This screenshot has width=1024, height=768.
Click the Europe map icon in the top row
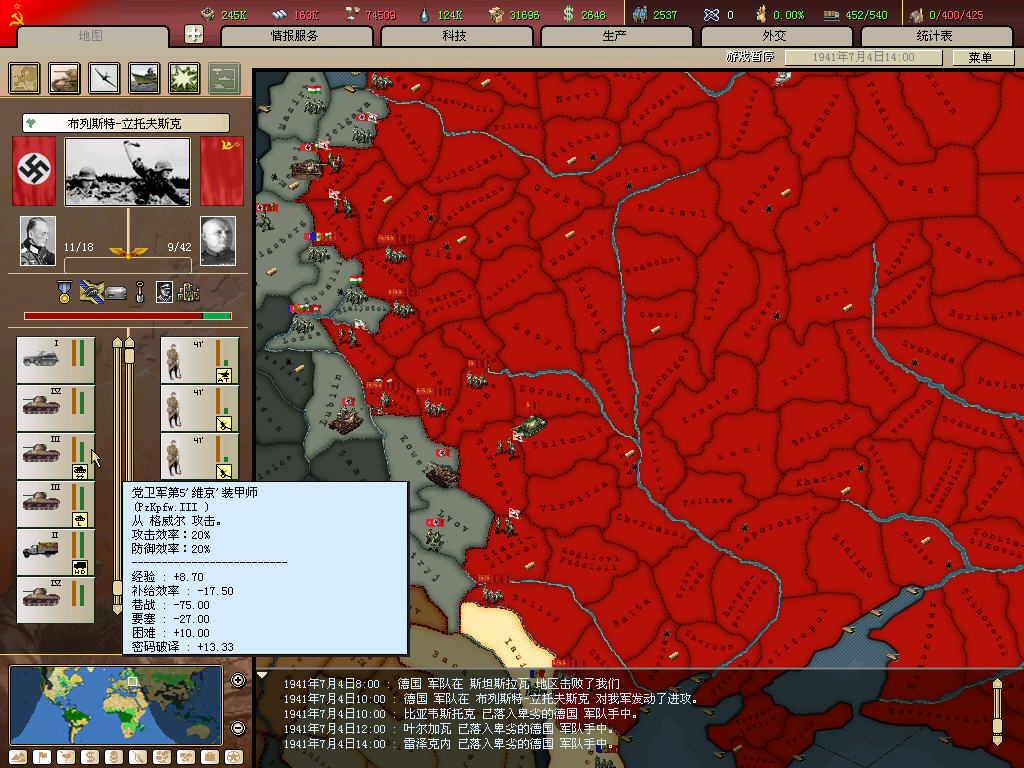click(x=24, y=77)
